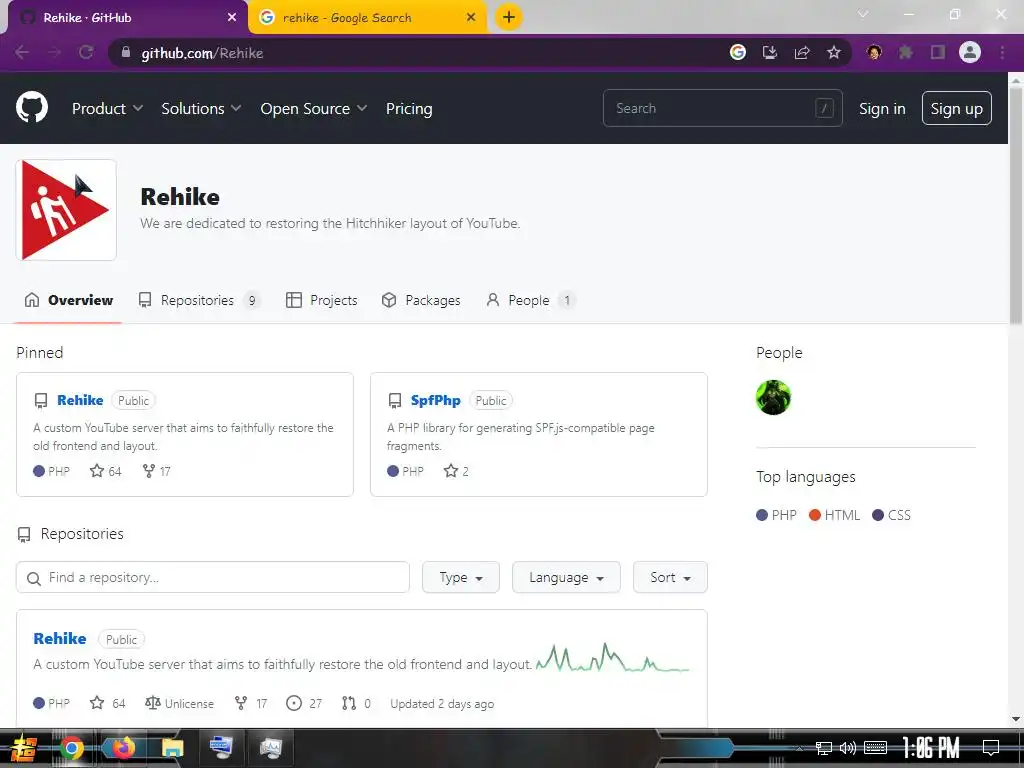Close the rehike Google Search tab
This screenshot has width=1024, height=768.
point(471,18)
